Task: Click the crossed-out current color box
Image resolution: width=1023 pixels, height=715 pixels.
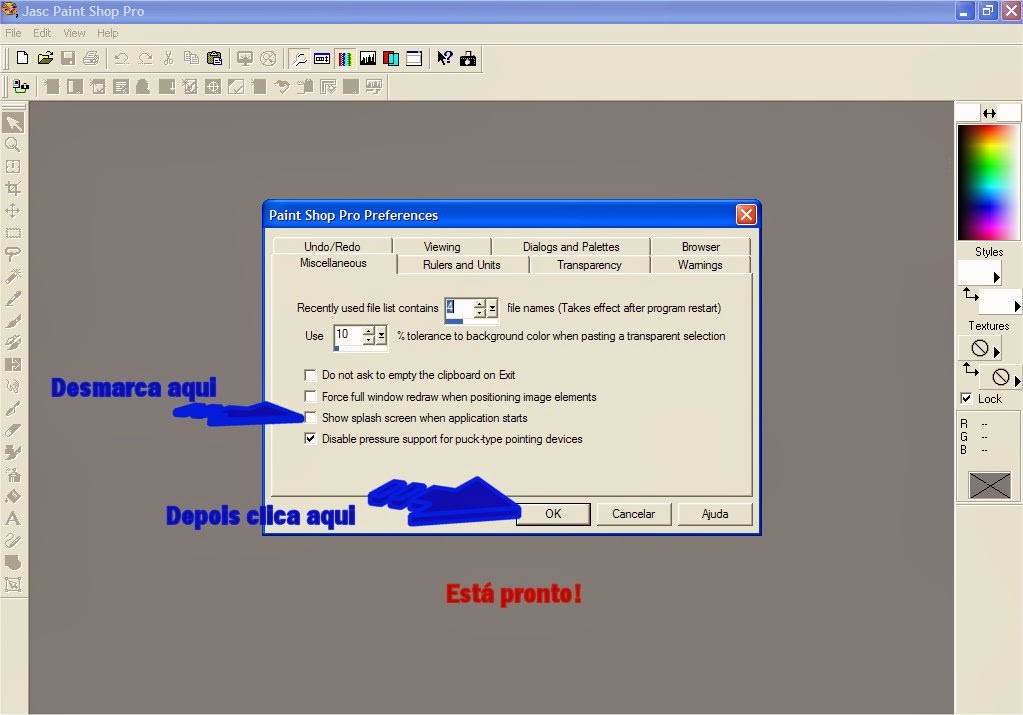Action: 990,485
